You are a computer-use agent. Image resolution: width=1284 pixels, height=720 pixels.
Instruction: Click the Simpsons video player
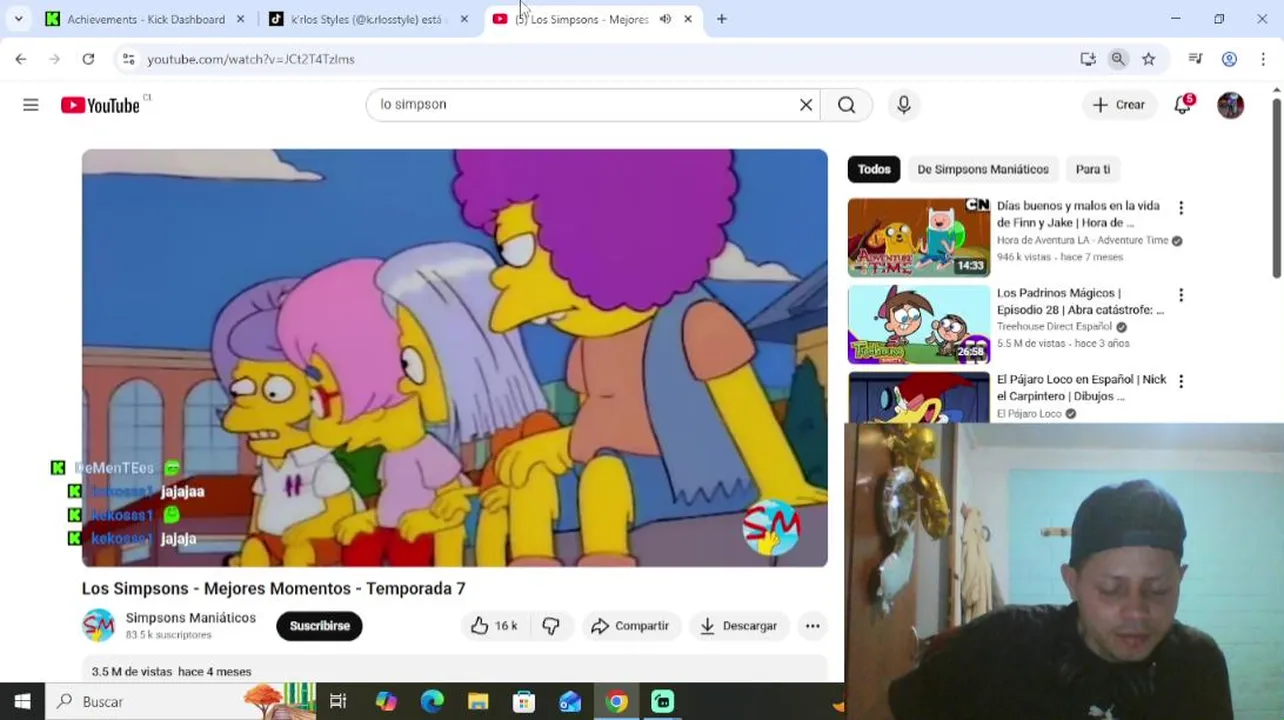pyautogui.click(x=455, y=358)
